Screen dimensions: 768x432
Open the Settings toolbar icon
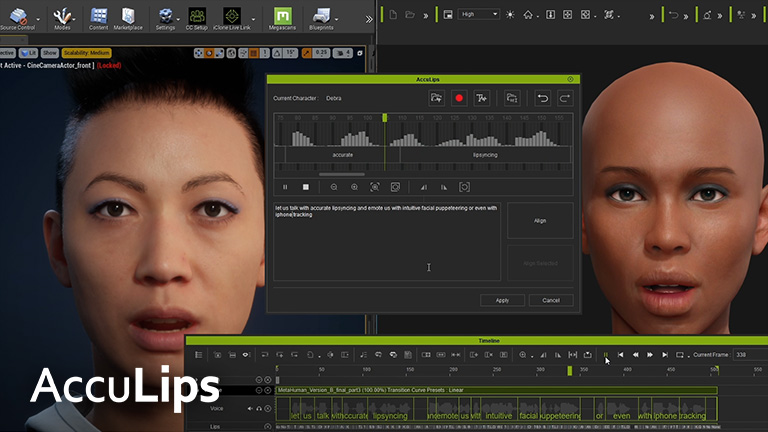point(166,18)
